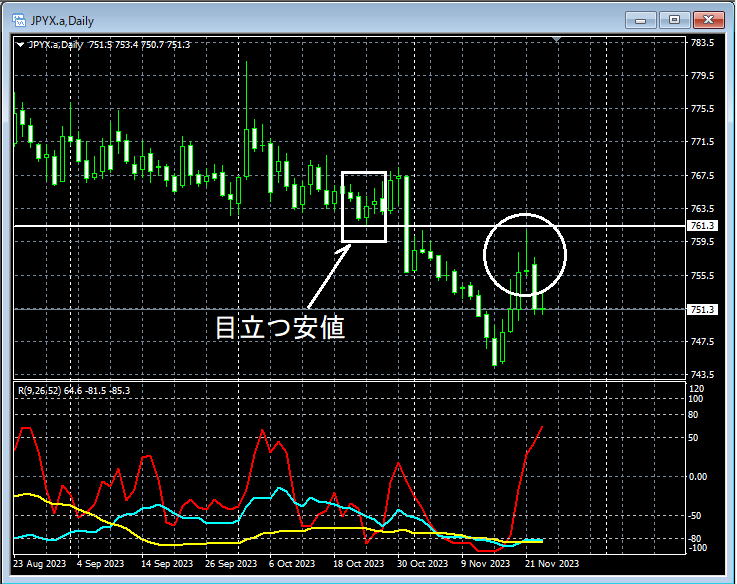
Task: Click the chart window icon beside JPYX.a,Daily
Action: (19, 20)
